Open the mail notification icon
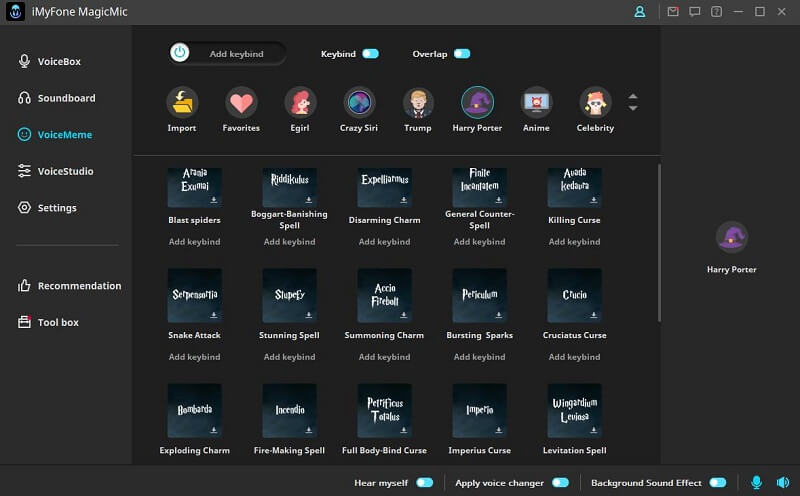 pos(673,12)
